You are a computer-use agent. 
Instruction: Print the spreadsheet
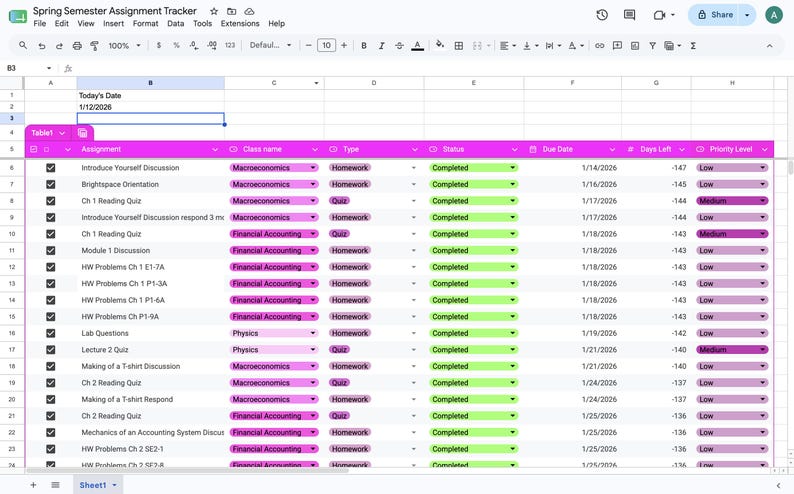coord(77,46)
